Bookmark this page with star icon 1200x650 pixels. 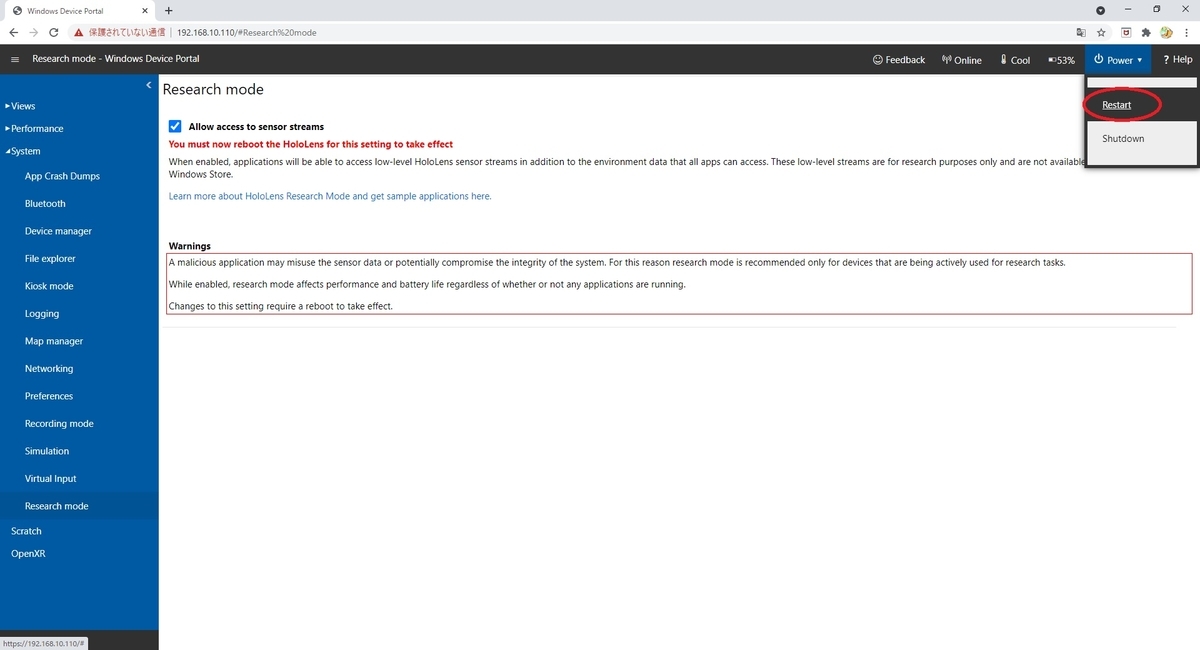click(1101, 32)
